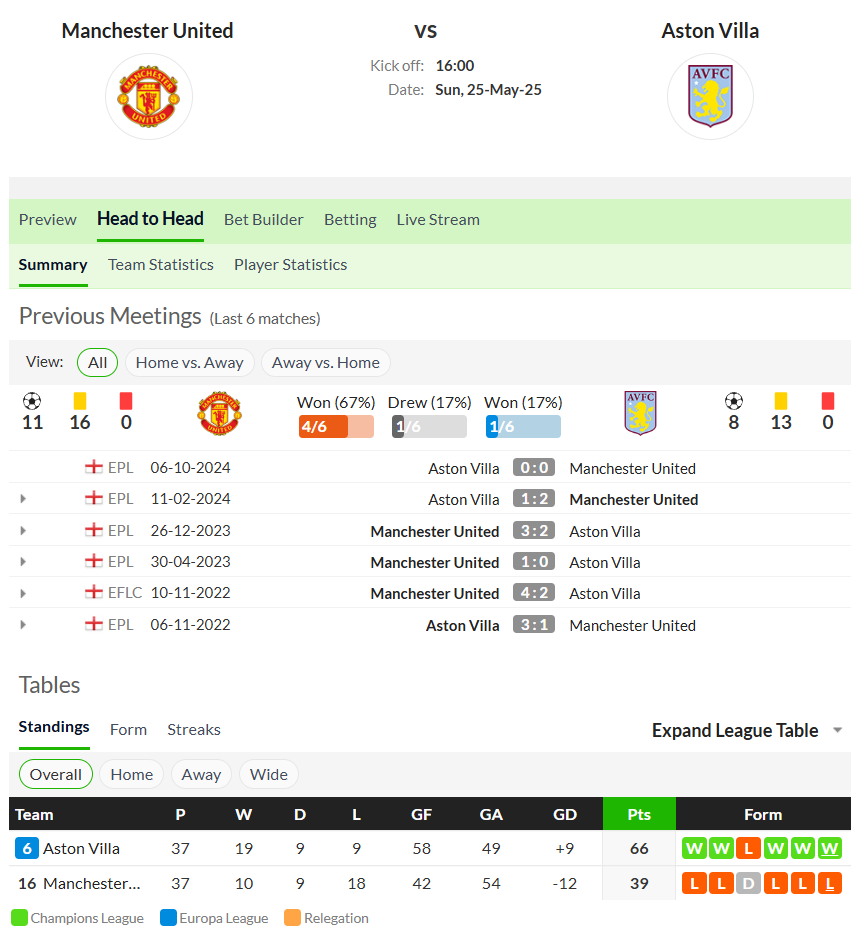
Task: Click Aston Villa's yellow card icon
Action: (780, 401)
